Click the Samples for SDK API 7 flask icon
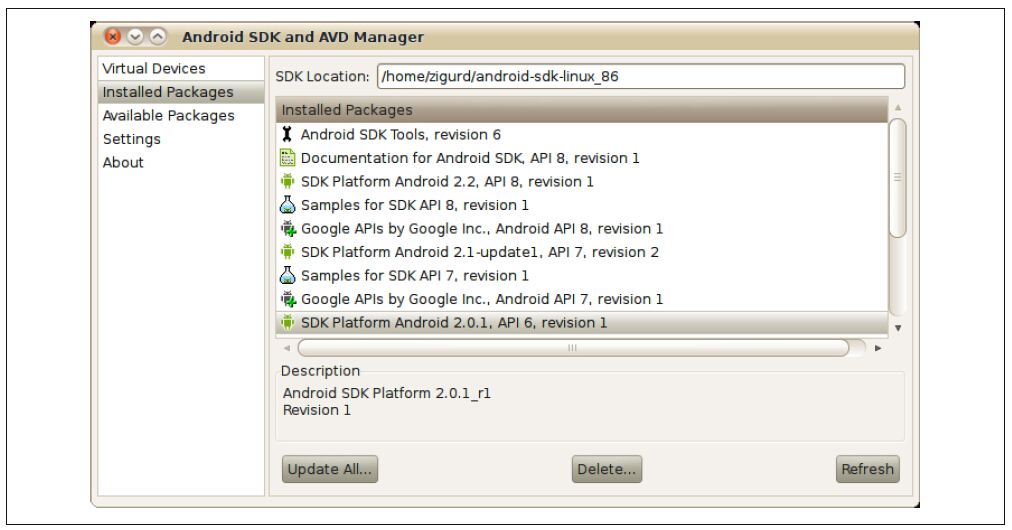This screenshot has width=1012, height=530. click(287, 275)
